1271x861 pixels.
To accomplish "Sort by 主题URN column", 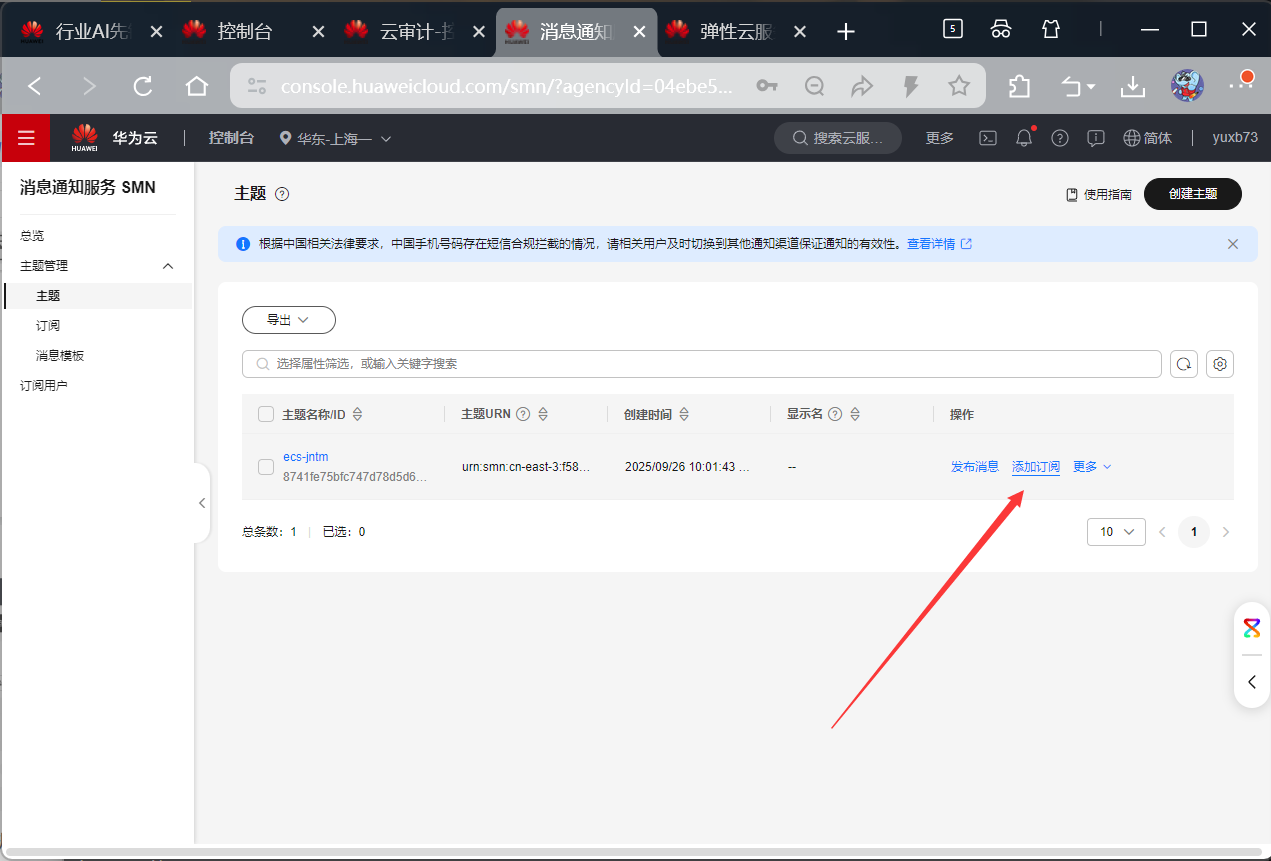I will click(x=543, y=414).
